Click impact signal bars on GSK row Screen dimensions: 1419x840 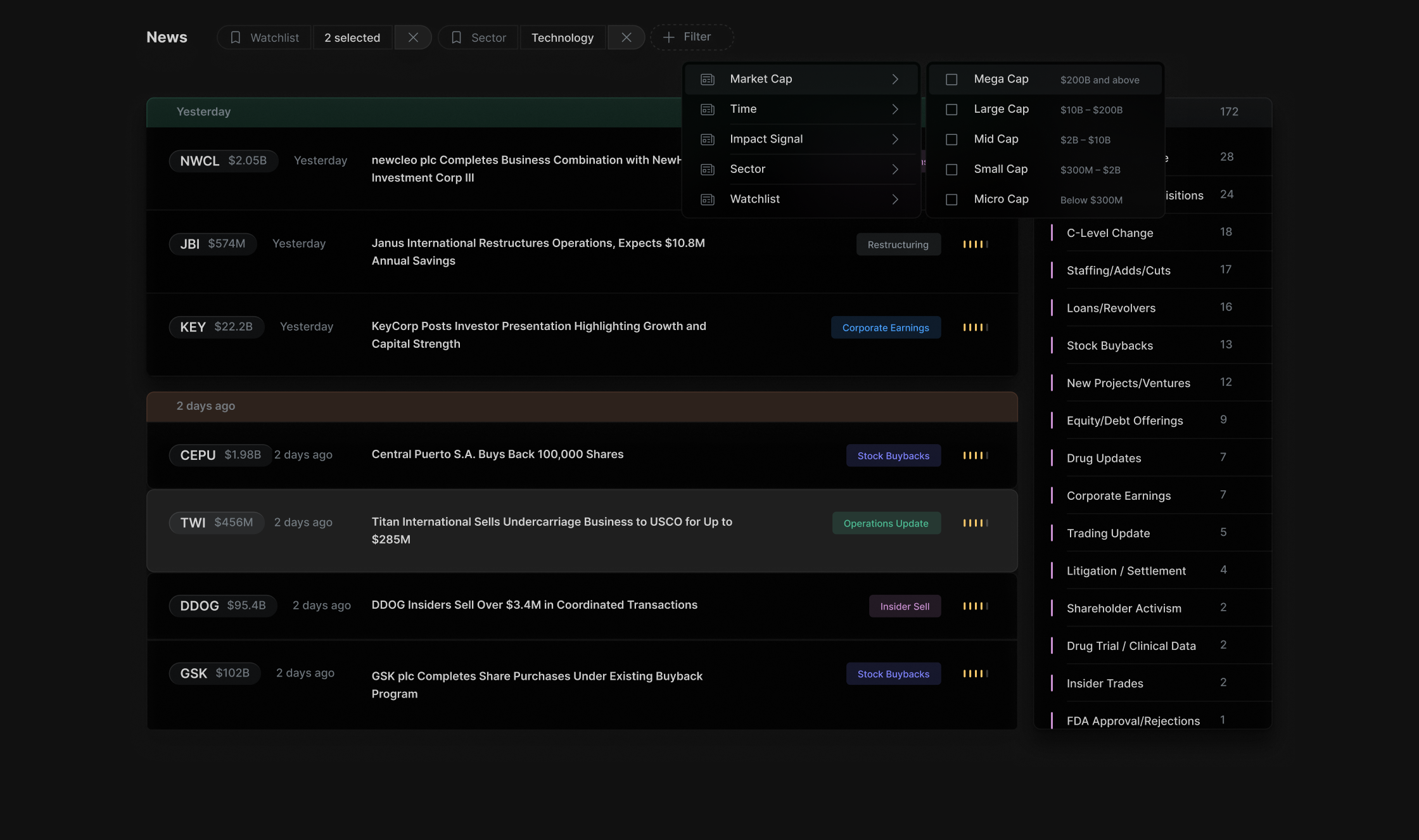976,674
